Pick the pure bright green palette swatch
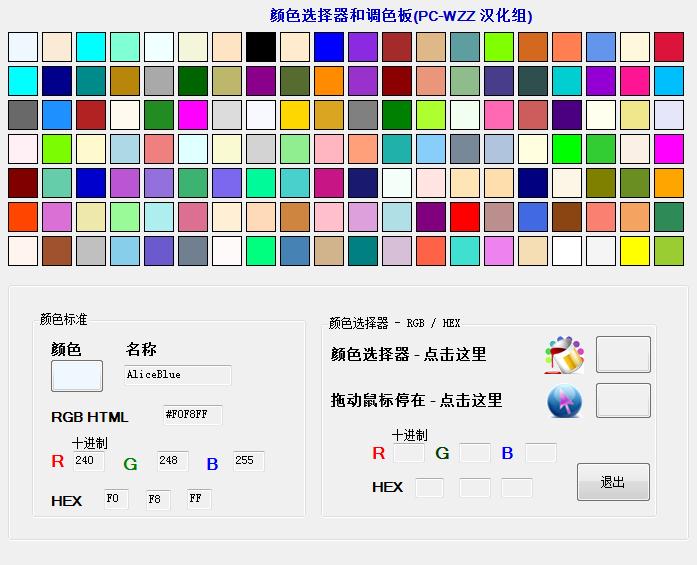Screen dimensions: 697x565 tap(567, 149)
